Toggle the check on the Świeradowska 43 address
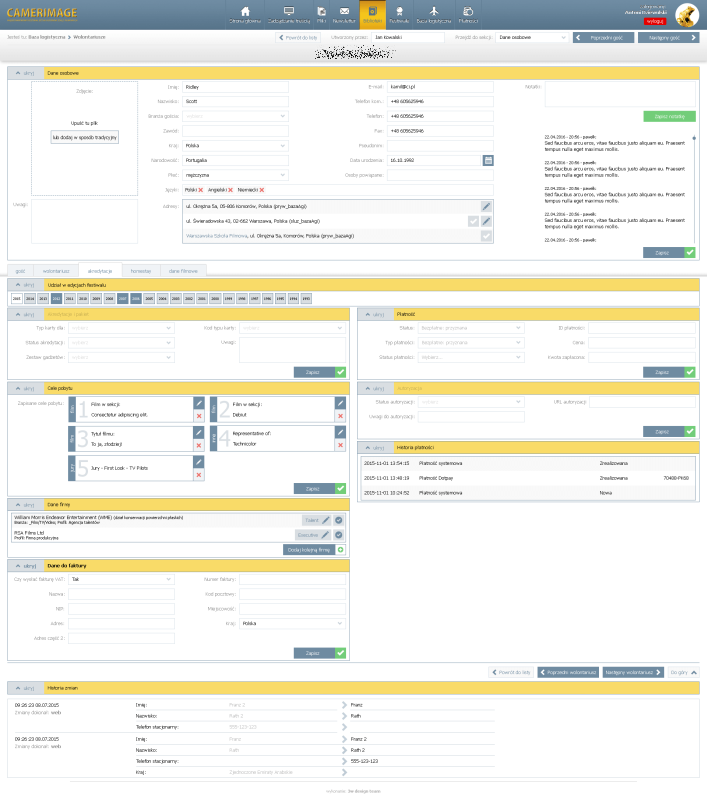The width and height of the screenshot is (707, 800). tap(473, 222)
